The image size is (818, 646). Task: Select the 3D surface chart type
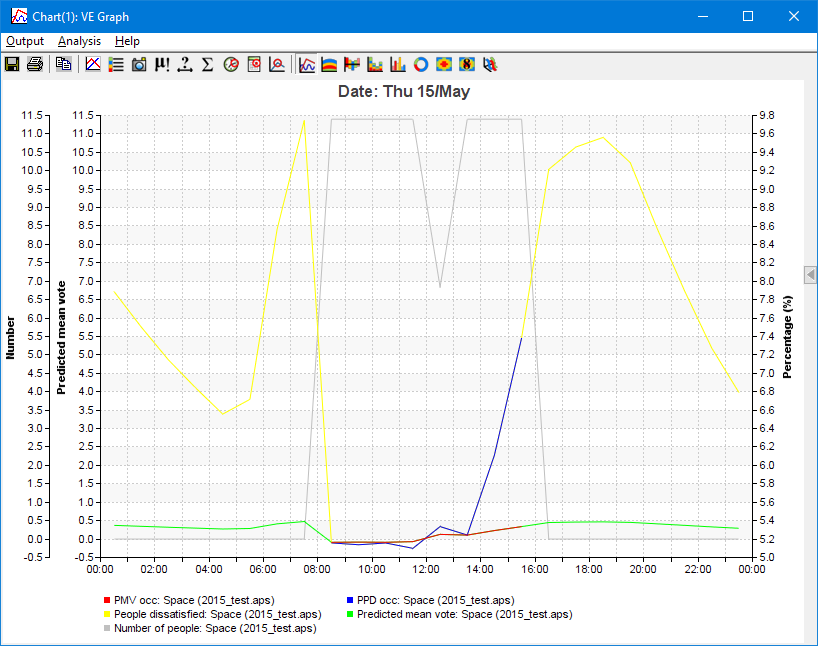490,64
